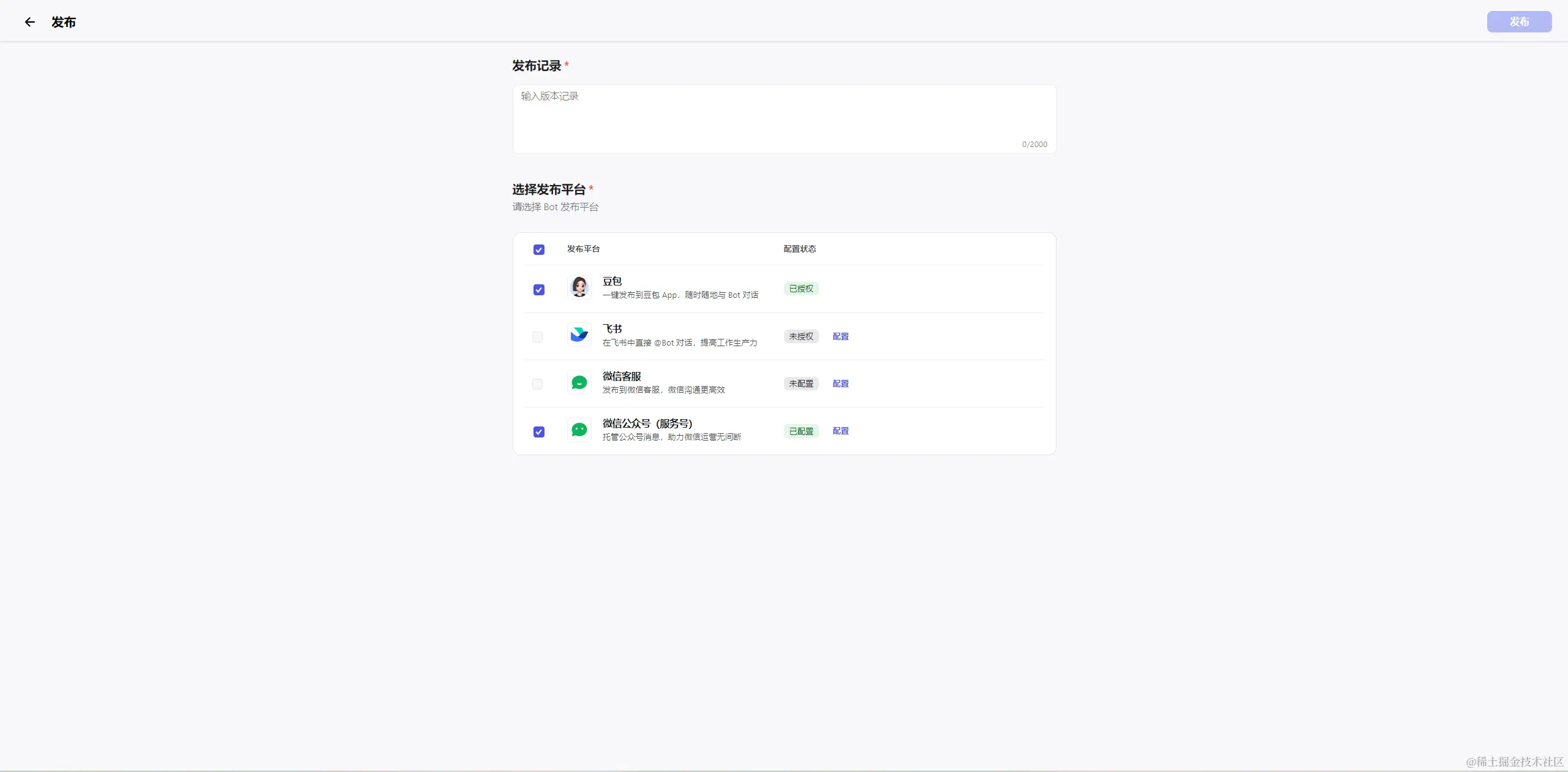
Task: Click the 豆包 avatar icon
Action: click(579, 287)
